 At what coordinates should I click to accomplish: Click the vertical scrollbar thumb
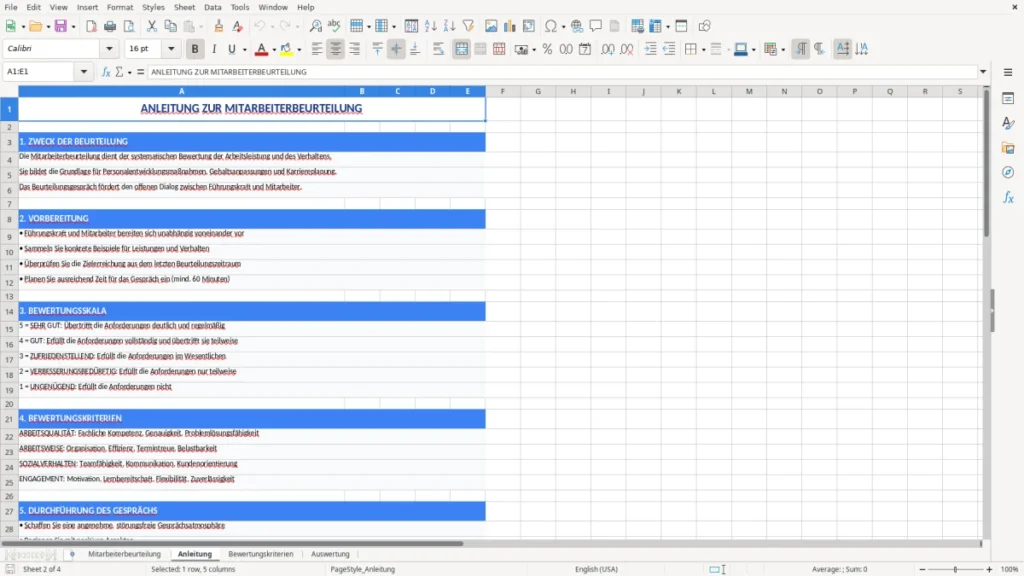point(986,165)
